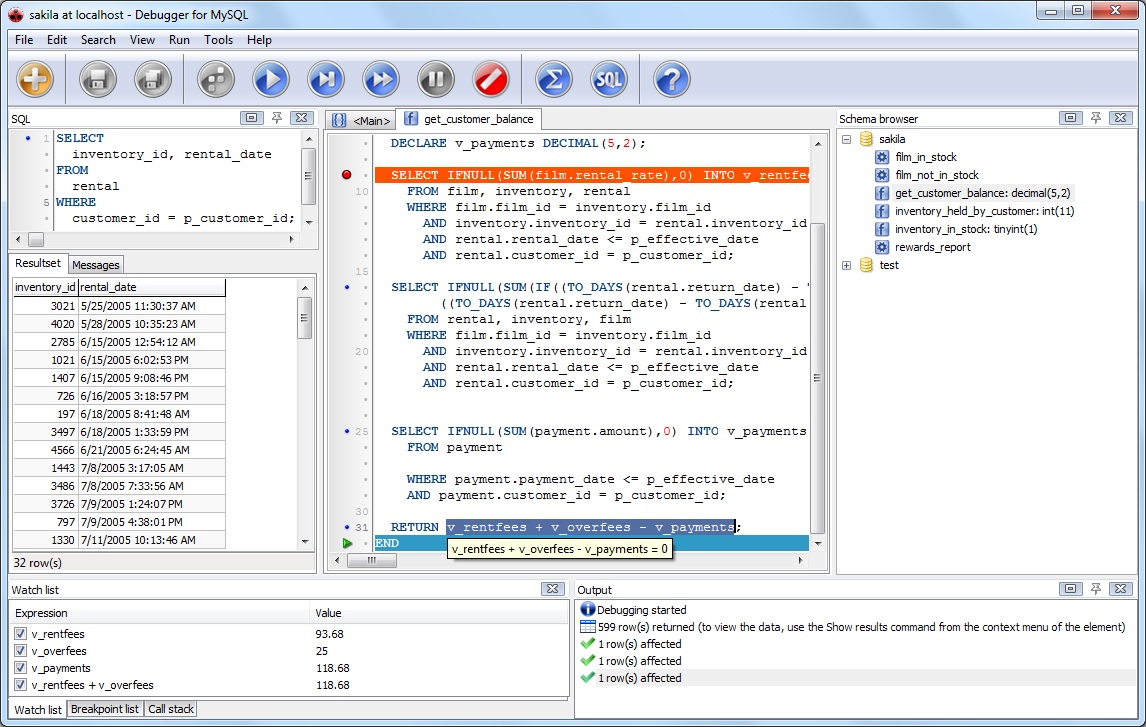The image size is (1146, 727).
Task: Click the Step Over fast-forward icon
Action: 380,79
